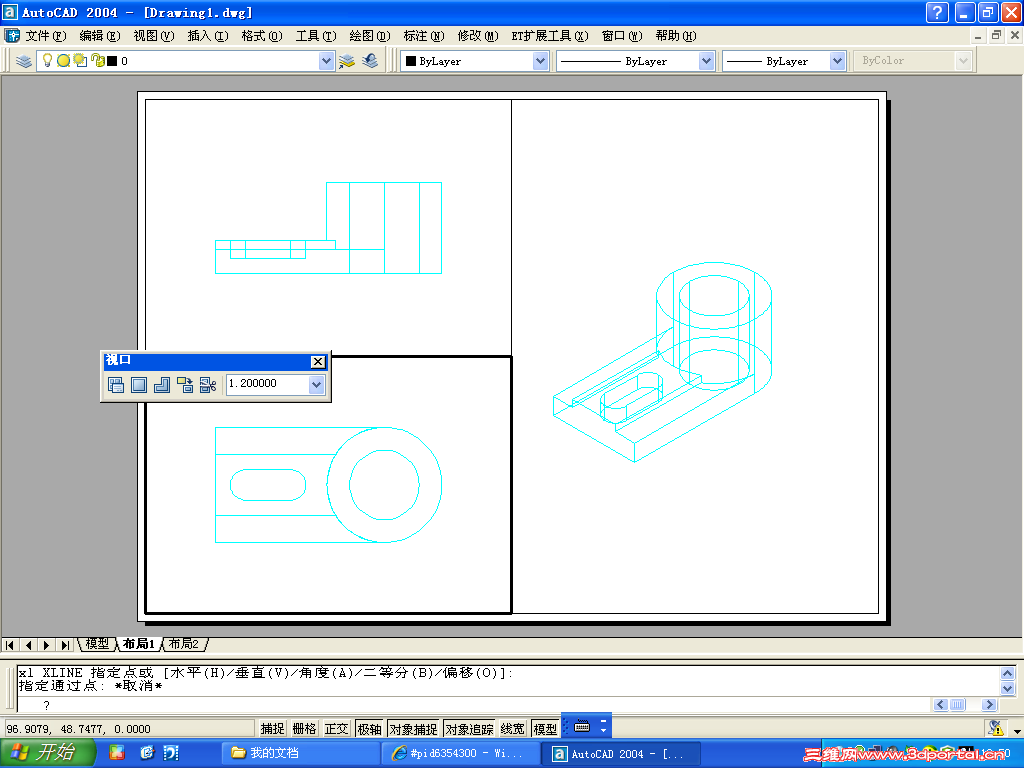Image resolution: width=1024 pixels, height=768 pixels.
Task: Click the status bar tray down arrow
Action: 1016,731
